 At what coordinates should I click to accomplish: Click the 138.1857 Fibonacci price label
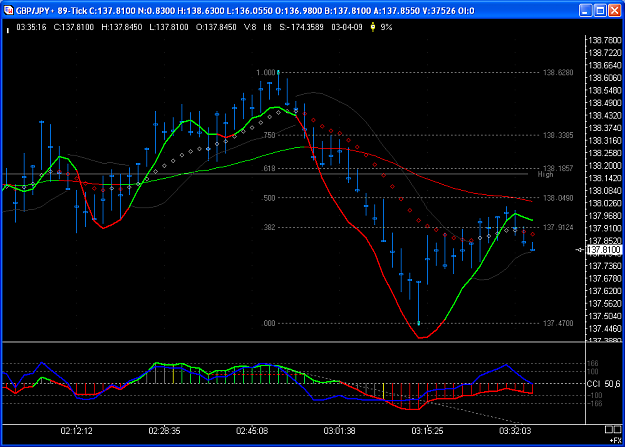click(x=558, y=168)
